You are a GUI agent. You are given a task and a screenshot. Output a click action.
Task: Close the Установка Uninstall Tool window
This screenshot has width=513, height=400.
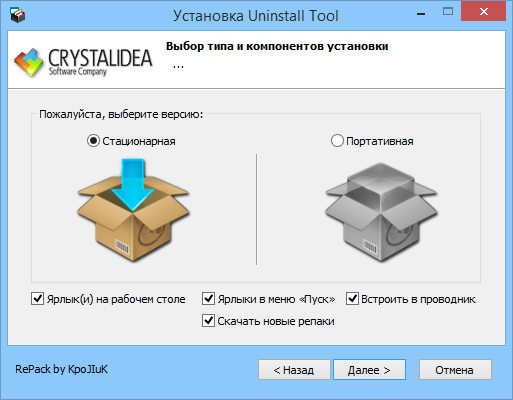(483, 12)
